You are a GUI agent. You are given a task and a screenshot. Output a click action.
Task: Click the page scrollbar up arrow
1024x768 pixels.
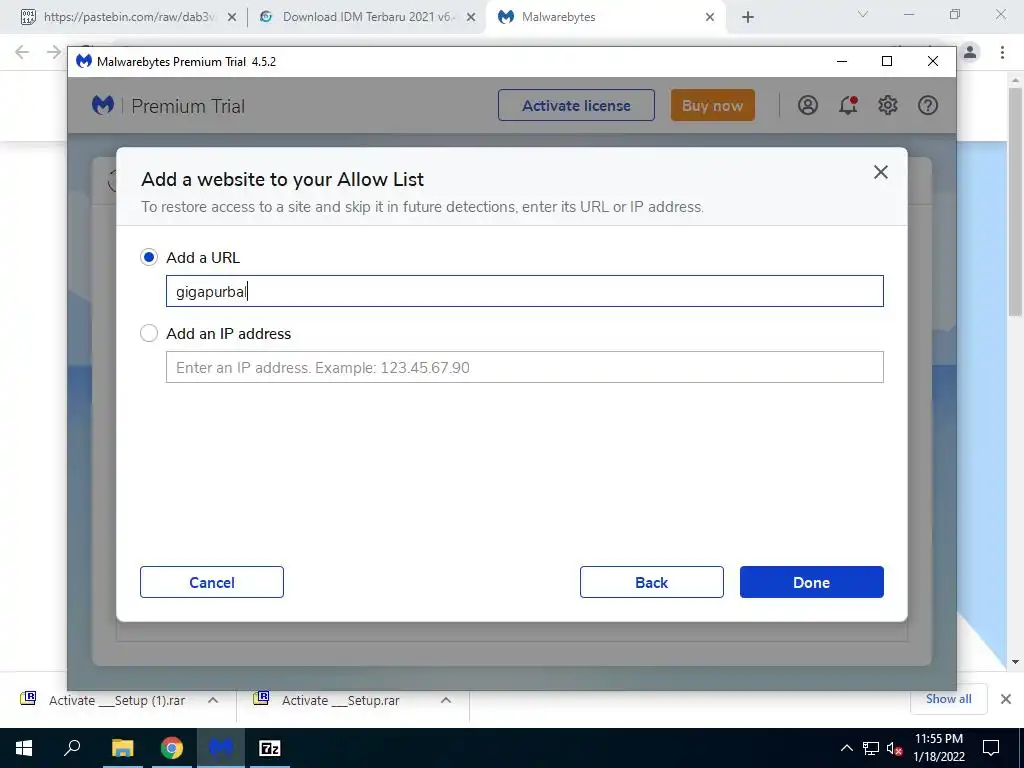[1016, 80]
